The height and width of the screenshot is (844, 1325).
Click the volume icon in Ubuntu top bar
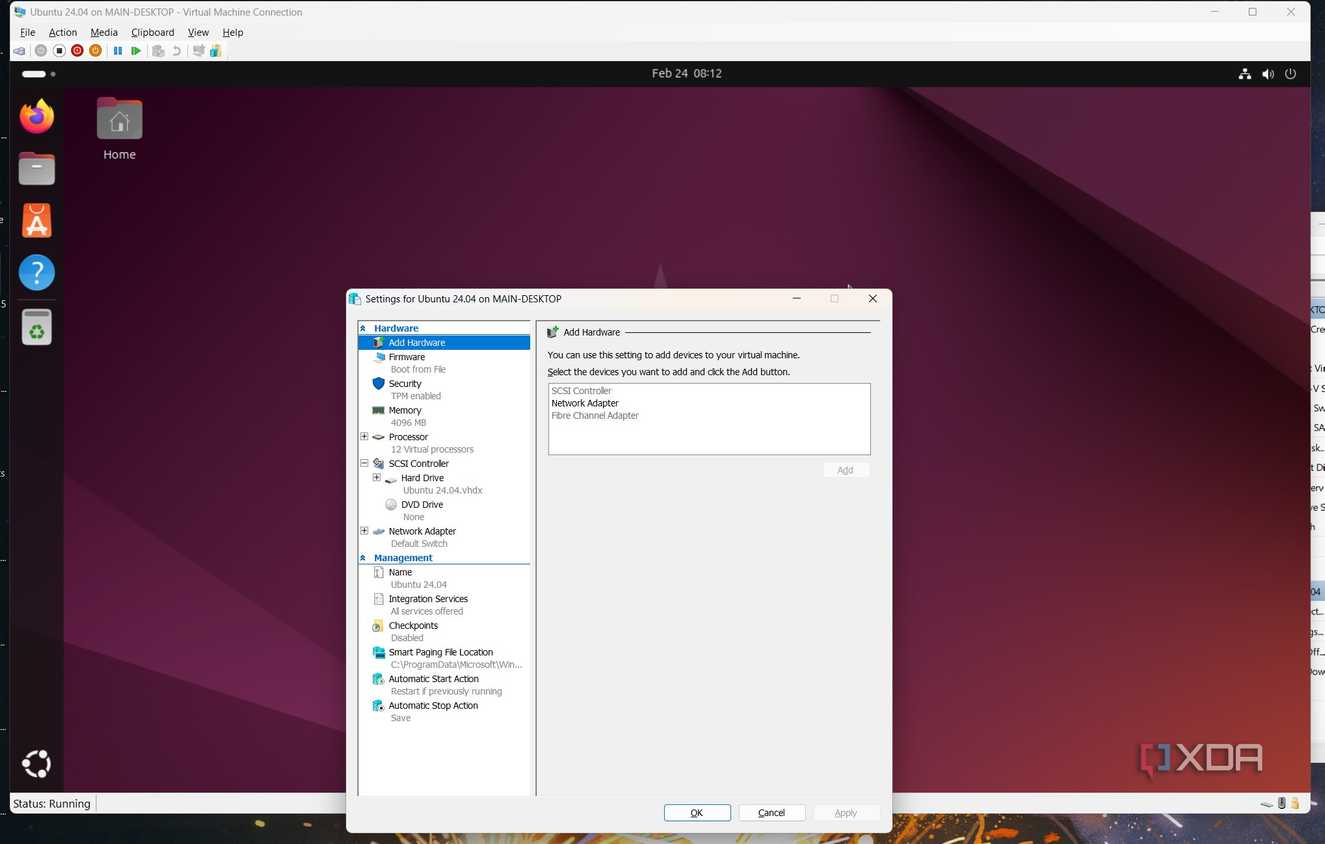[1268, 74]
